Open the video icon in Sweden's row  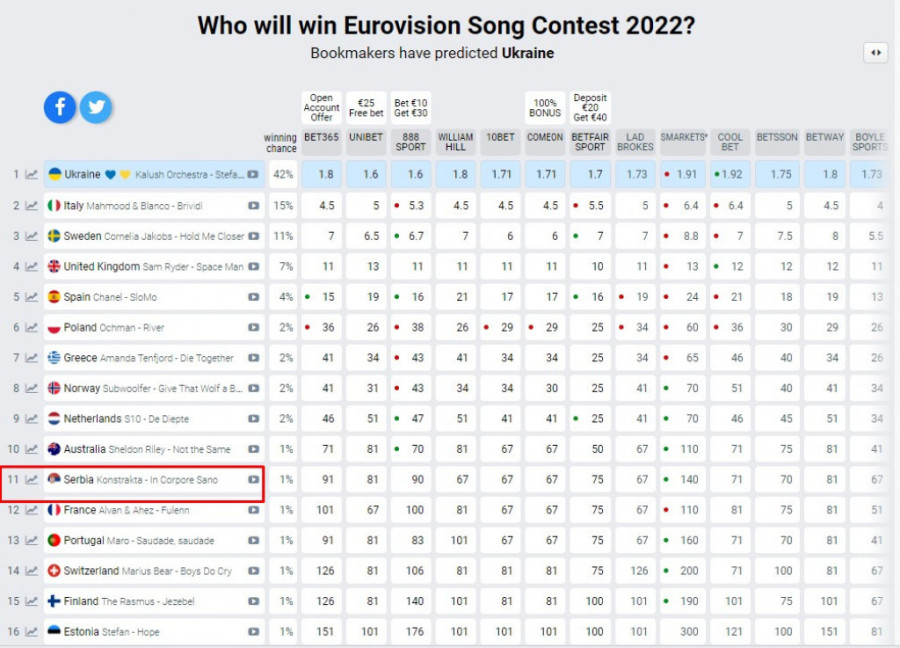click(x=253, y=236)
